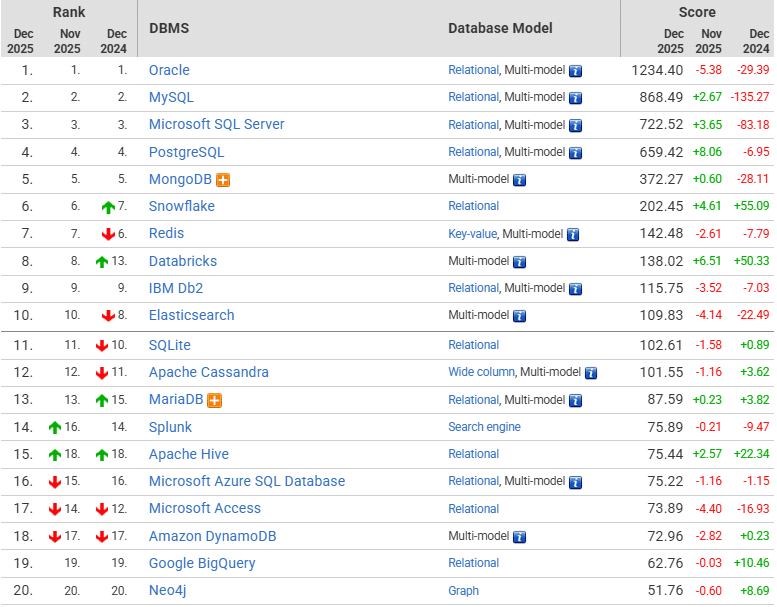Click the Key-value link for Redis
Viewport: 777px width, 607px height.
[x=472, y=234]
